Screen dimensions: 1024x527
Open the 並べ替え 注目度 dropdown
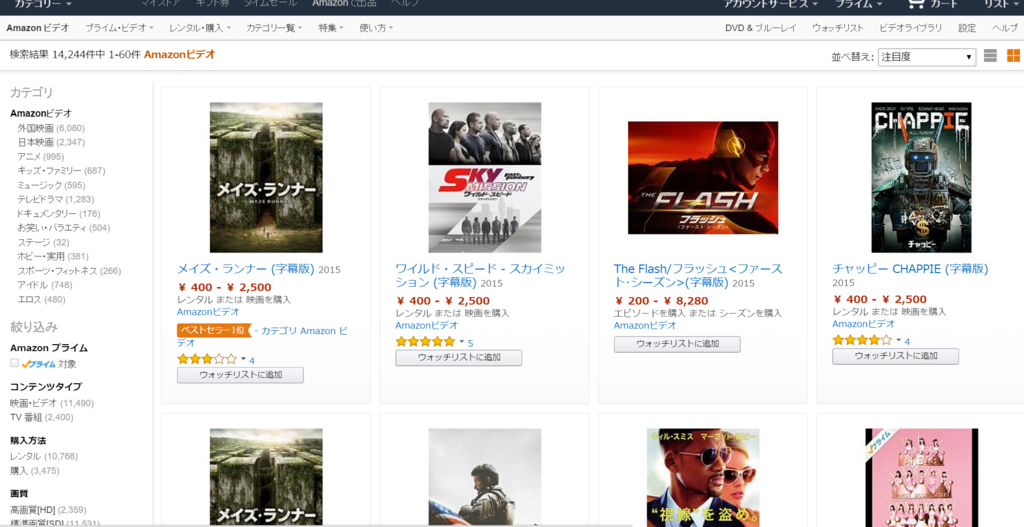pos(927,57)
